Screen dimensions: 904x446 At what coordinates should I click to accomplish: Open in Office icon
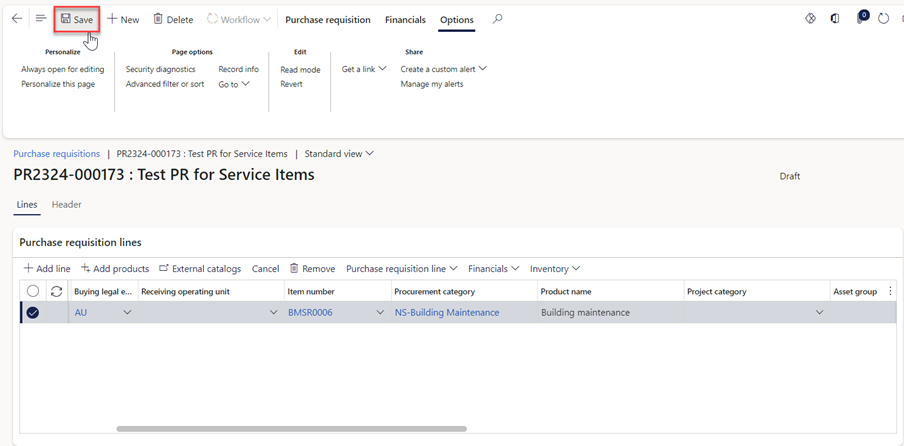tap(835, 18)
